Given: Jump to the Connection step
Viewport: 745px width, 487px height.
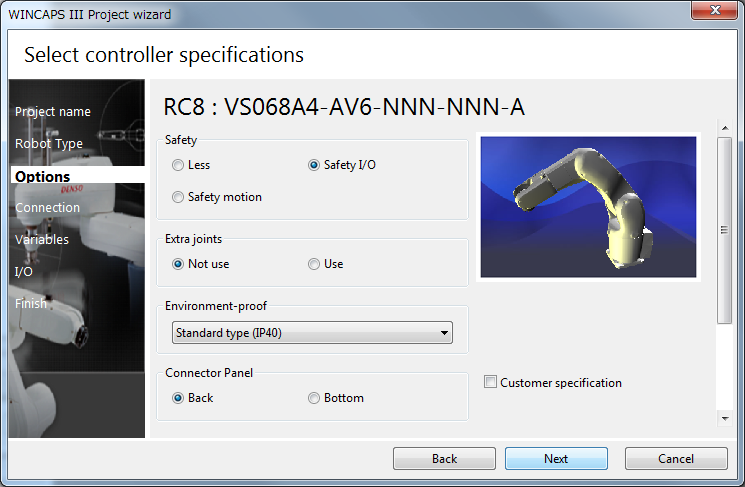Looking at the screenshot, I should point(47,208).
